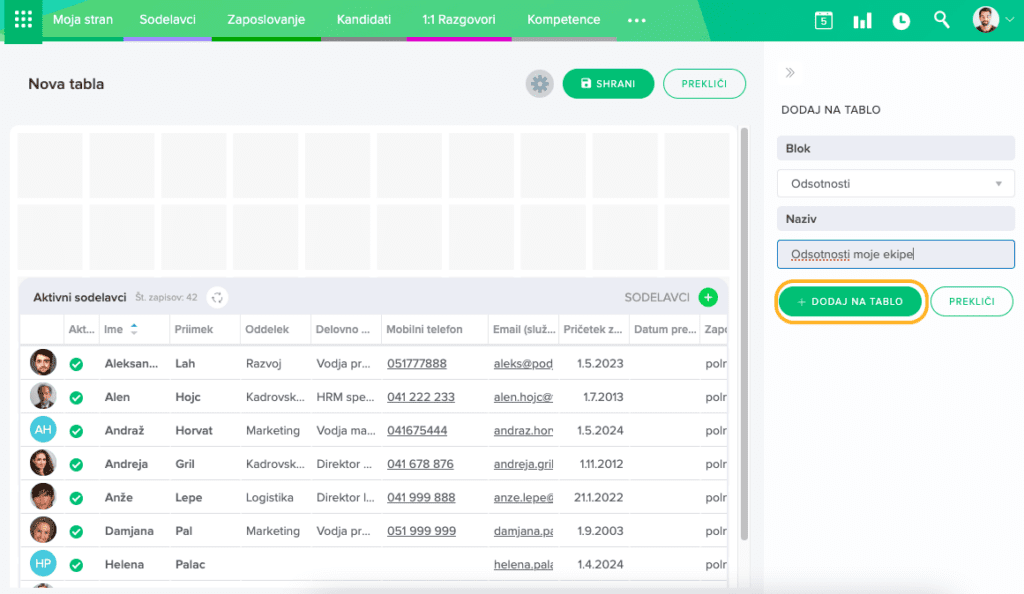The height and width of the screenshot is (594, 1024).
Task: Open the calendar icon in top bar
Action: coord(823,20)
